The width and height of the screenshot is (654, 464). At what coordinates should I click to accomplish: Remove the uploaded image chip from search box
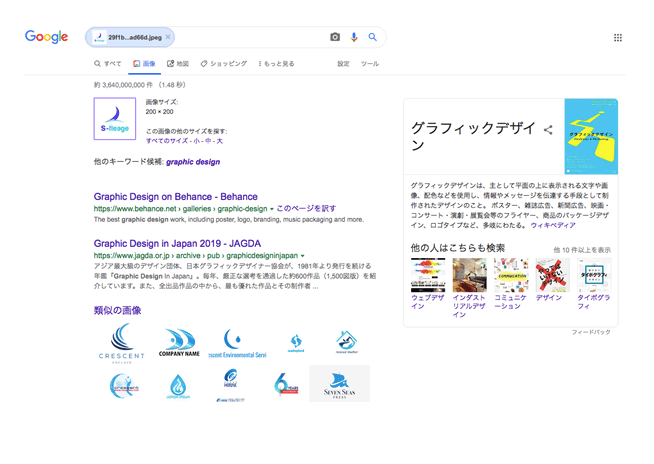168,37
